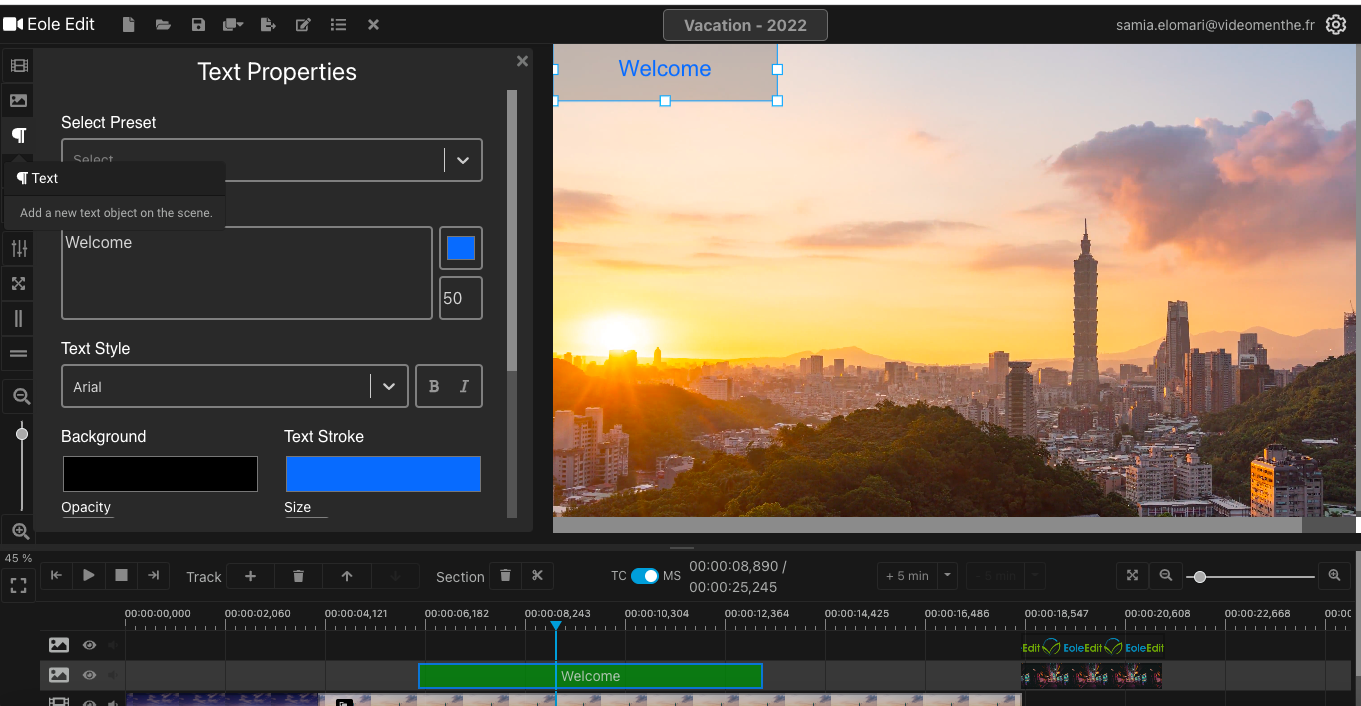Open the blue Text Stroke color swatch
This screenshot has height=706, width=1361.
(x=383, y=474)
